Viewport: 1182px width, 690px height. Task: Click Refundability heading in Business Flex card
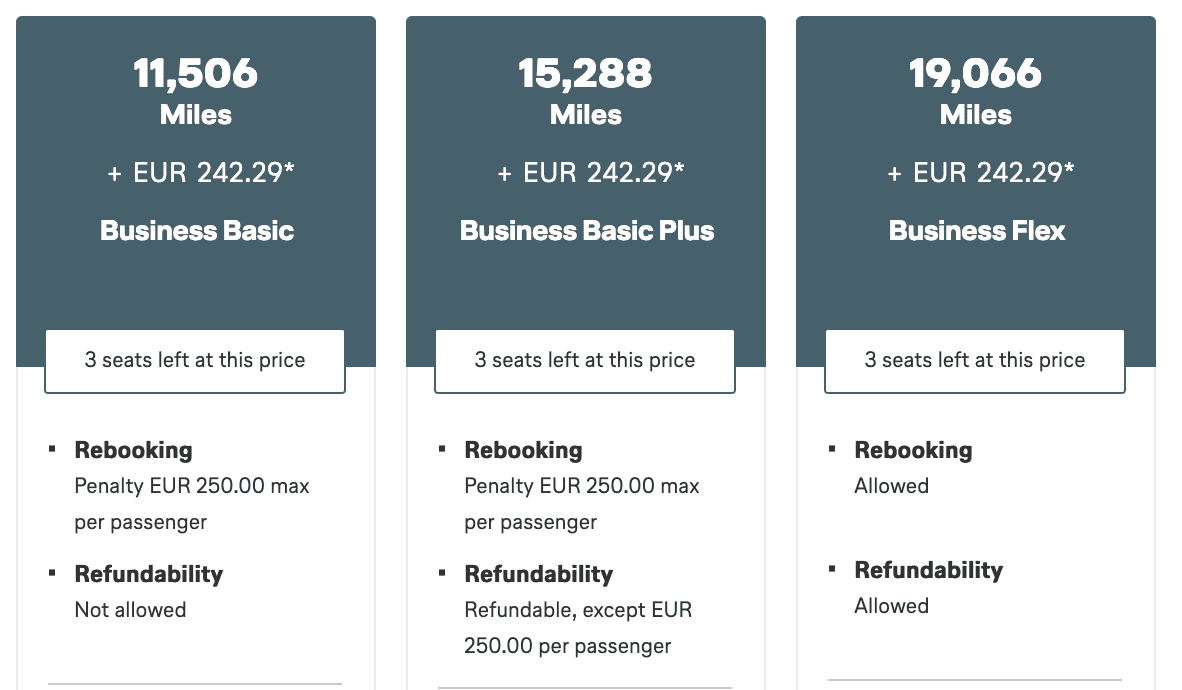tap(929, 570)
